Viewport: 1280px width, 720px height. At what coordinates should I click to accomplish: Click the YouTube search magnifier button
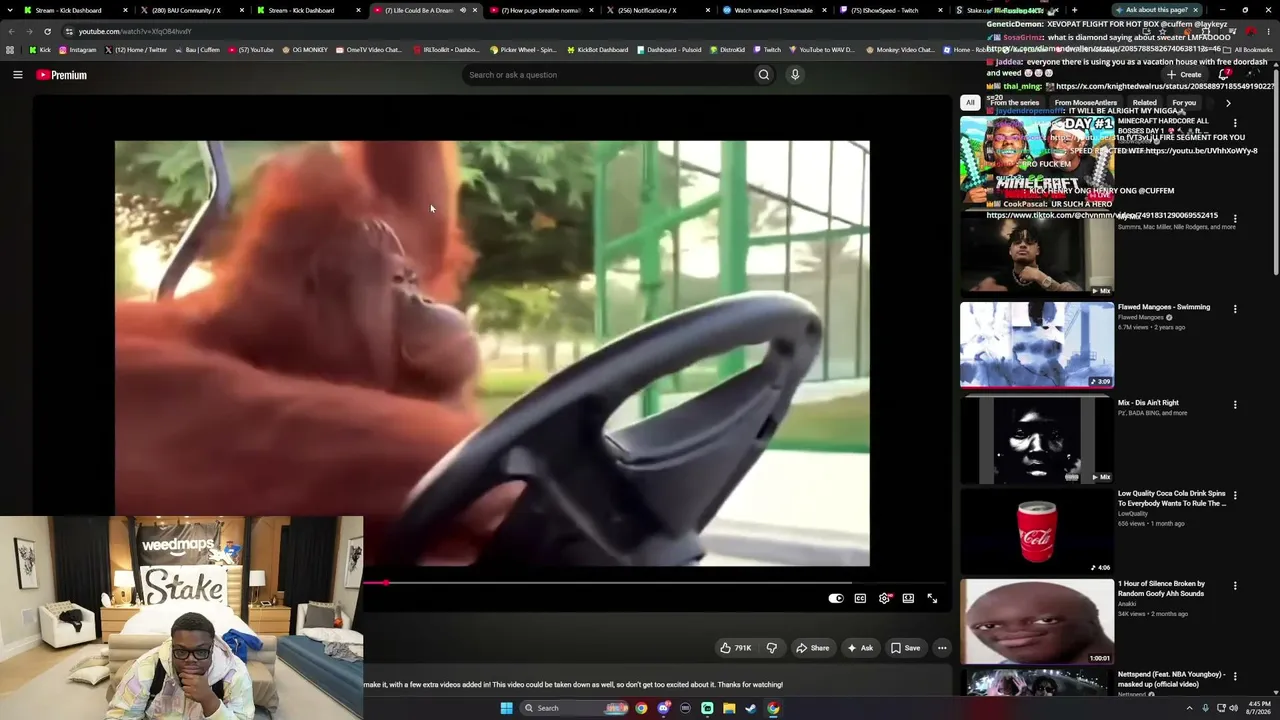[764, 75]
